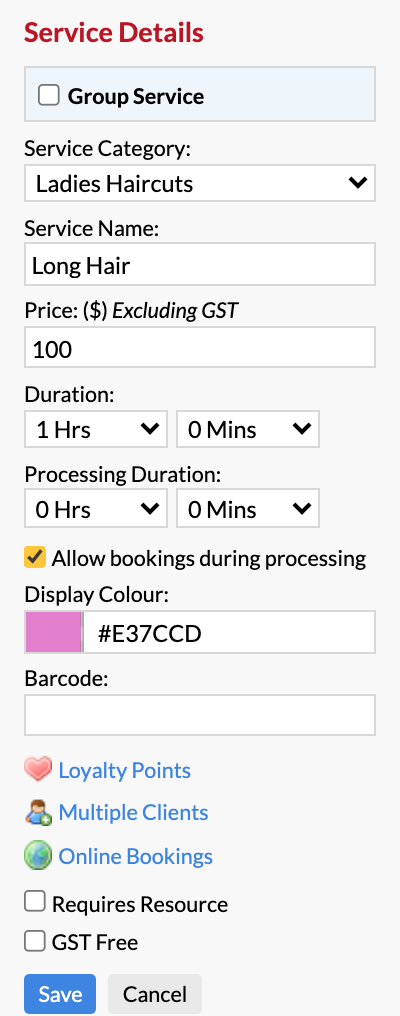Expand the Duration hours dropdown

coord(96,429)
